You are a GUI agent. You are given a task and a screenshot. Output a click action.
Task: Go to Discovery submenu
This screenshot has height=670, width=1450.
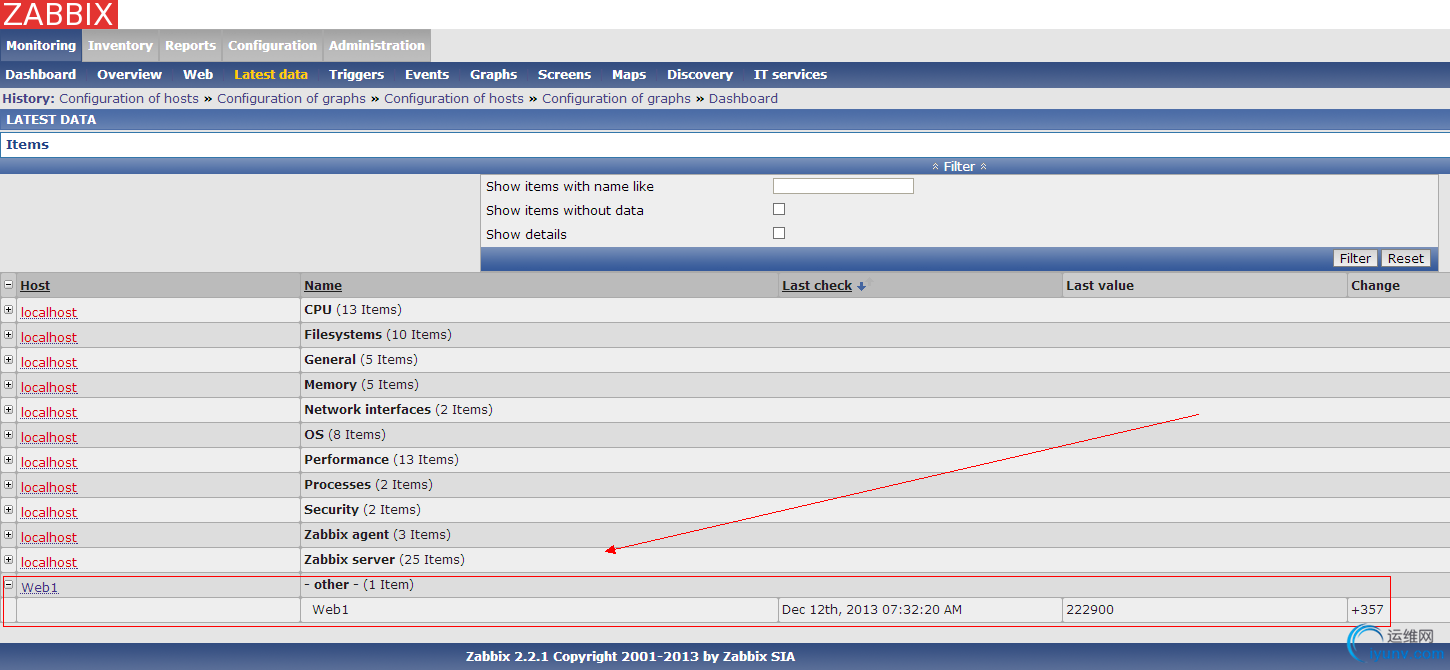point(700,75)
